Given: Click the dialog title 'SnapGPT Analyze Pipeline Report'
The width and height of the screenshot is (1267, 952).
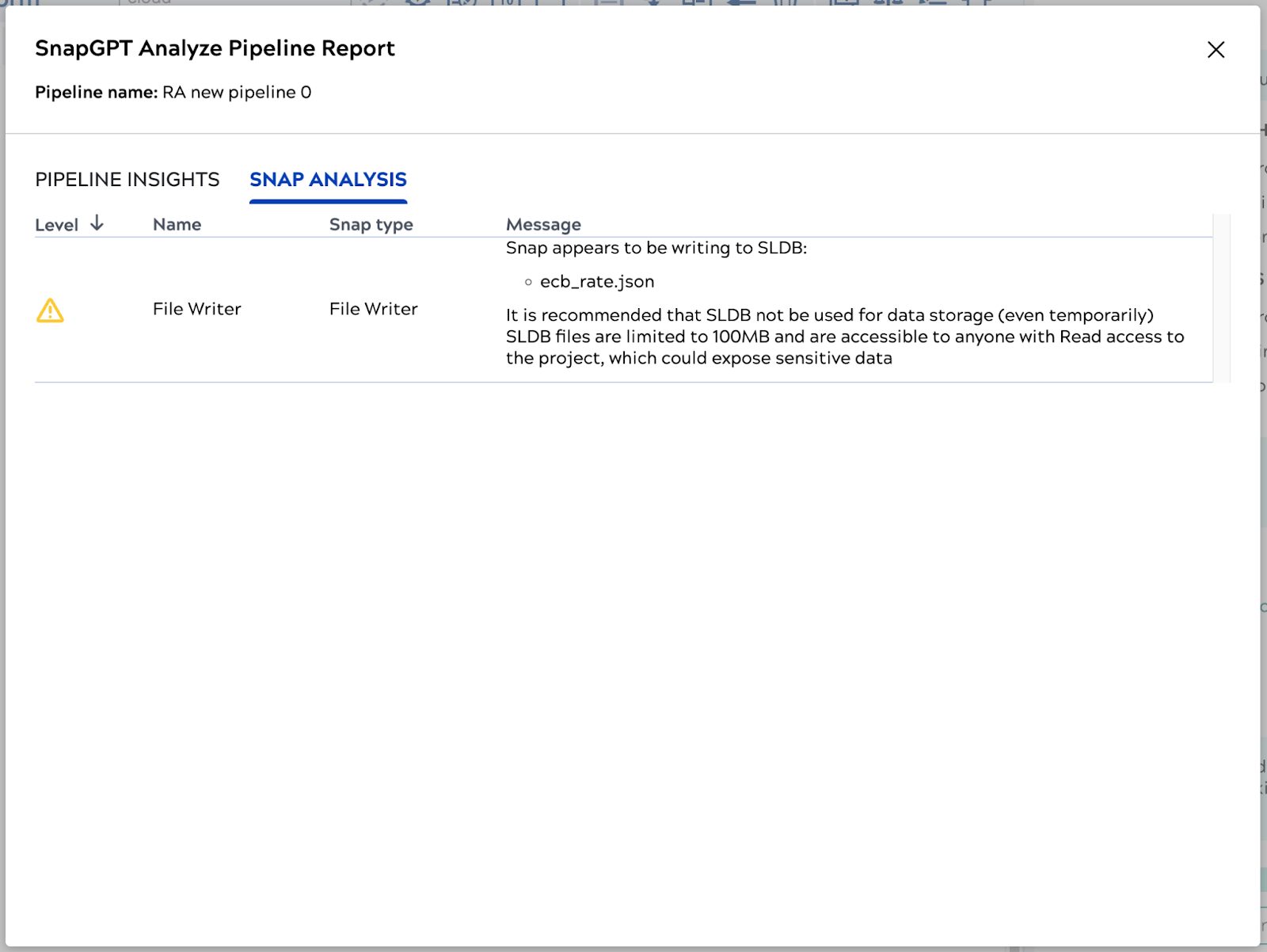Looking at the screenshot, I should tap(215, 48).
